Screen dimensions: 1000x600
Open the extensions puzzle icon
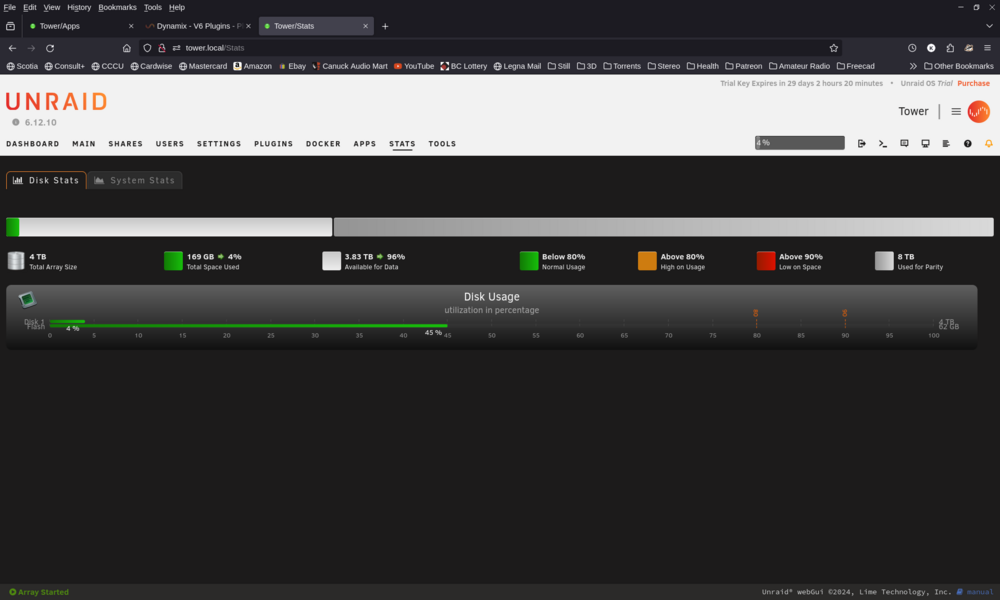950,48
